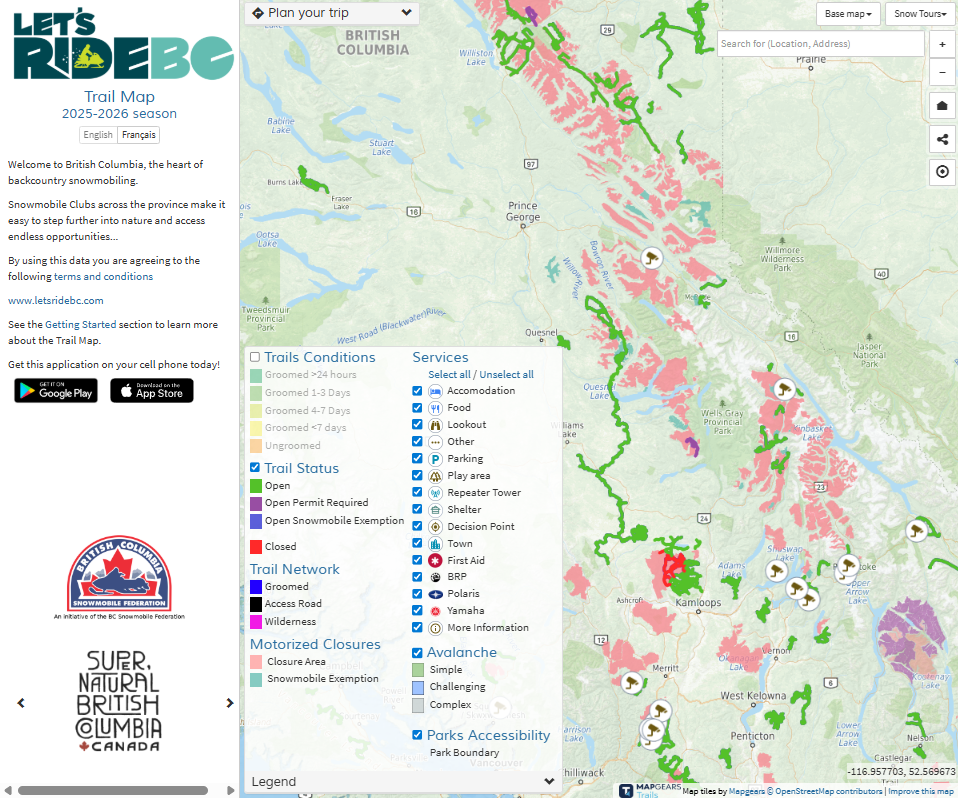Uncheck the Parks Accessibility checkbox
Image resolution: width=958 pixels, height=802 pixels.
point(417,737)
